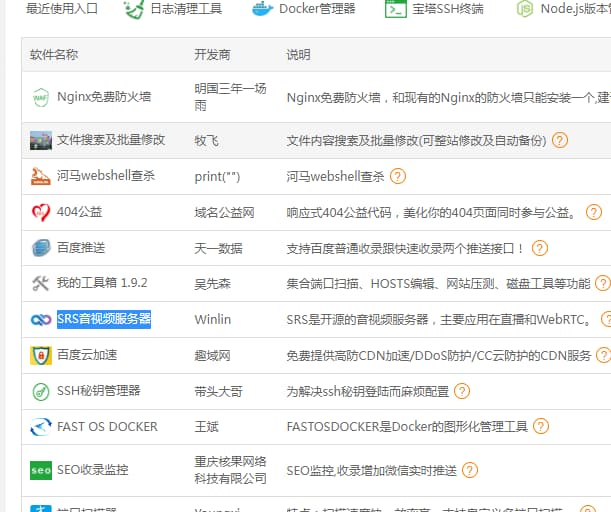Open help icon beside 河马webshell查杀 description
The height and width of the screenshot is (512, 611).
coord(398,176)
